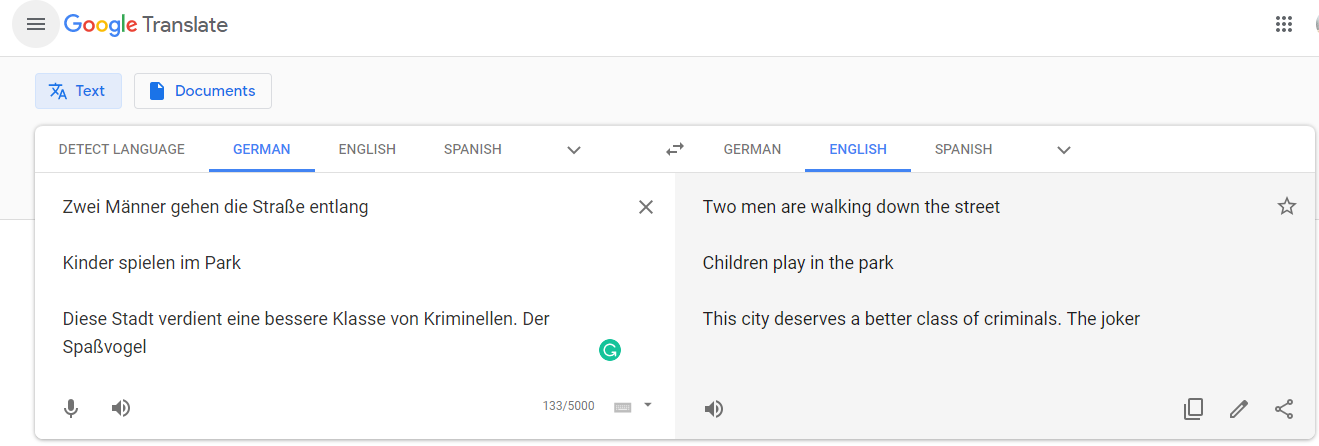Click the Google Translate logo

coord(146,25)
